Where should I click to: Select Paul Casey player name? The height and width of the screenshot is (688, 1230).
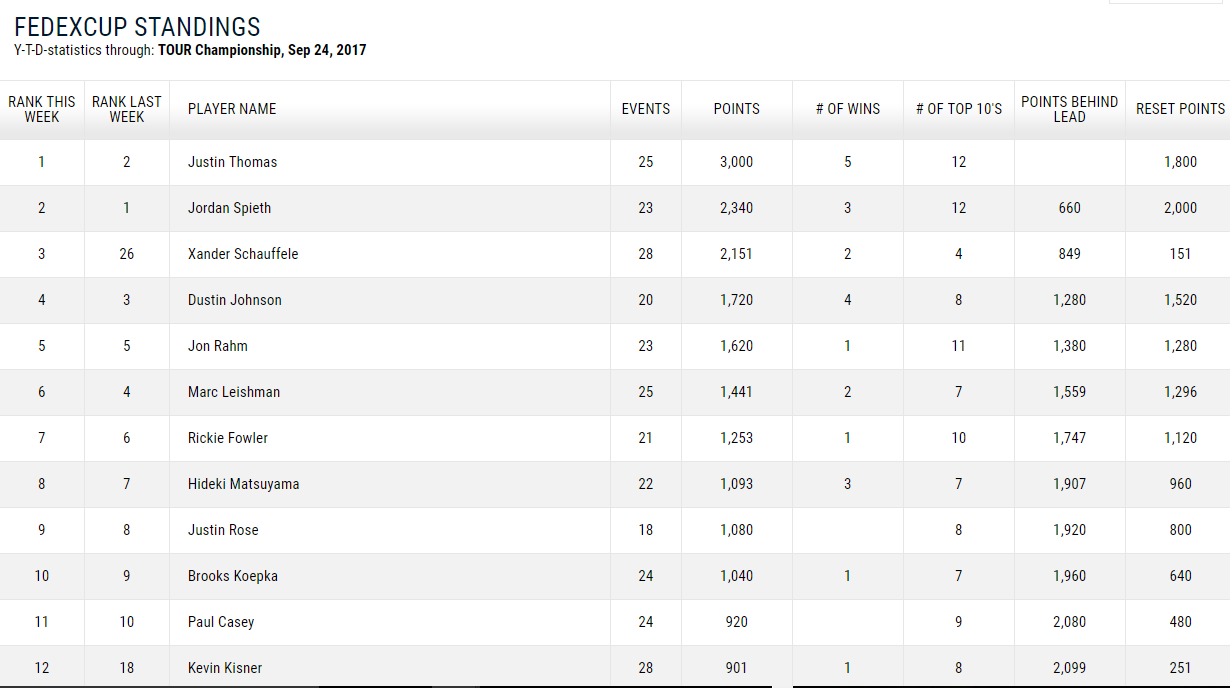[x=221, y=622]
